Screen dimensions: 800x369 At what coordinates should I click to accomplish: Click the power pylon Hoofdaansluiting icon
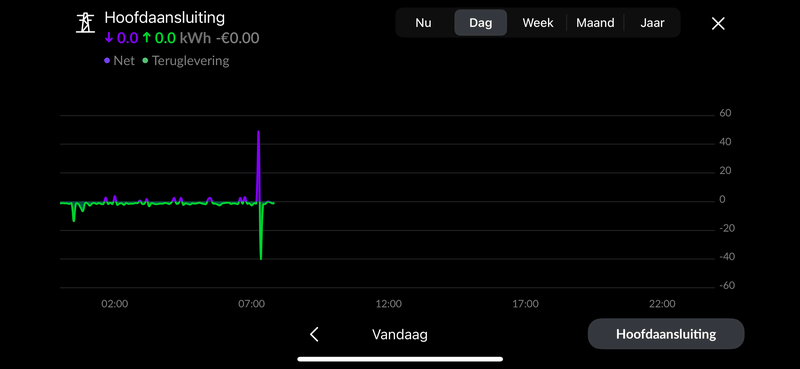pyautogui.click(x=85, y=23)
